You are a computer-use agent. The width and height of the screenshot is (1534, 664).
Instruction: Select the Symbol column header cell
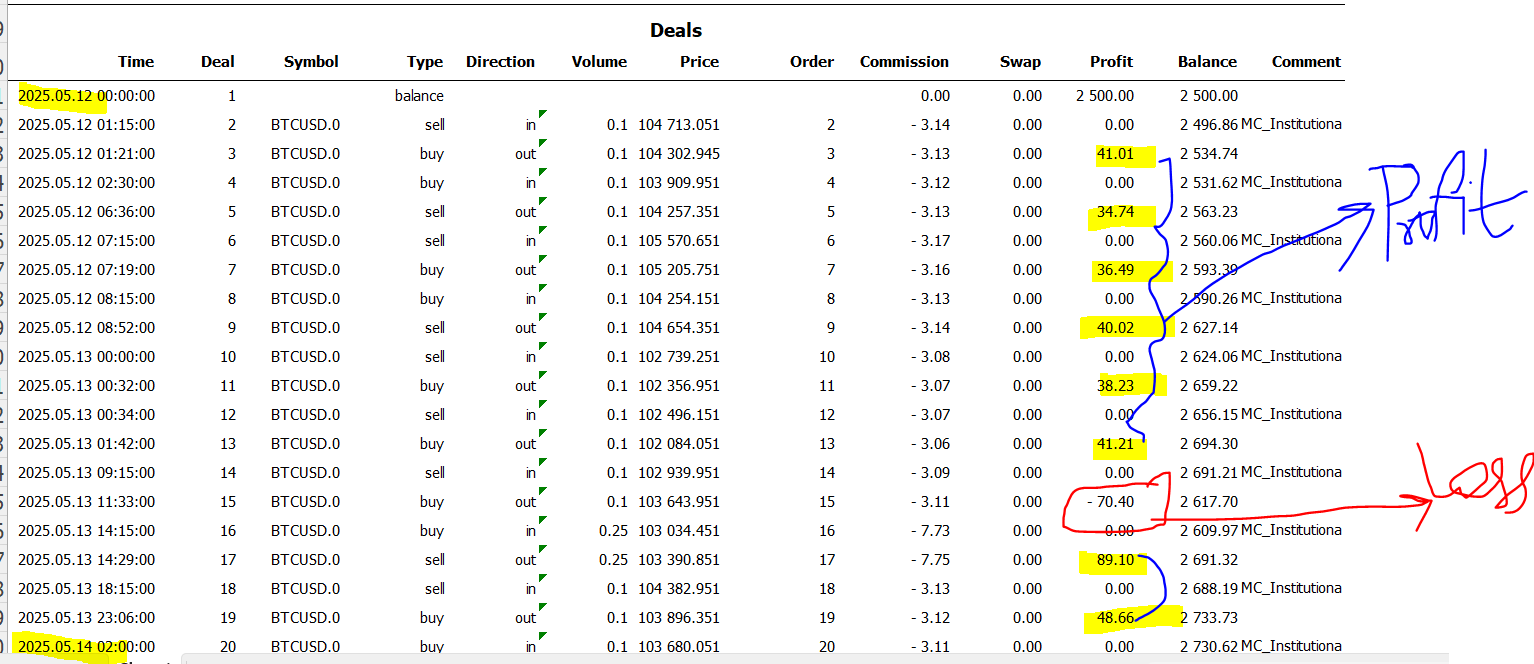[x=311, y=62]
